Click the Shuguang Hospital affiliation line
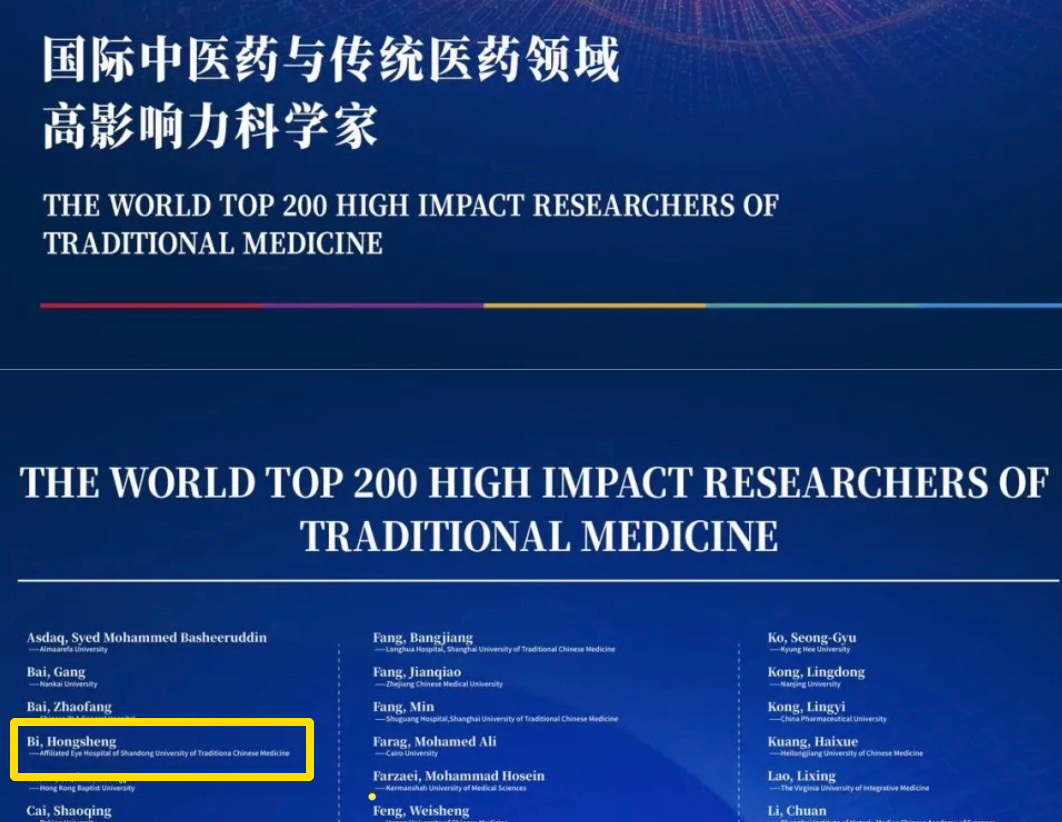 click(496, 719)
